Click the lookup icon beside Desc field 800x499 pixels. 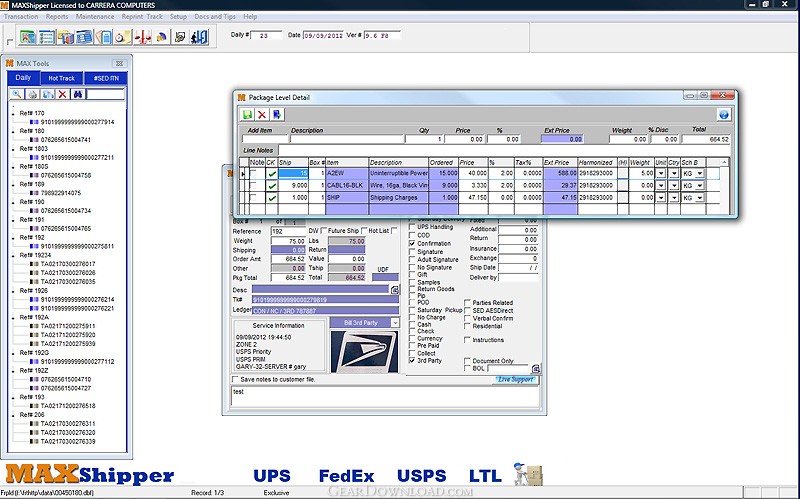tap(394, 290)
